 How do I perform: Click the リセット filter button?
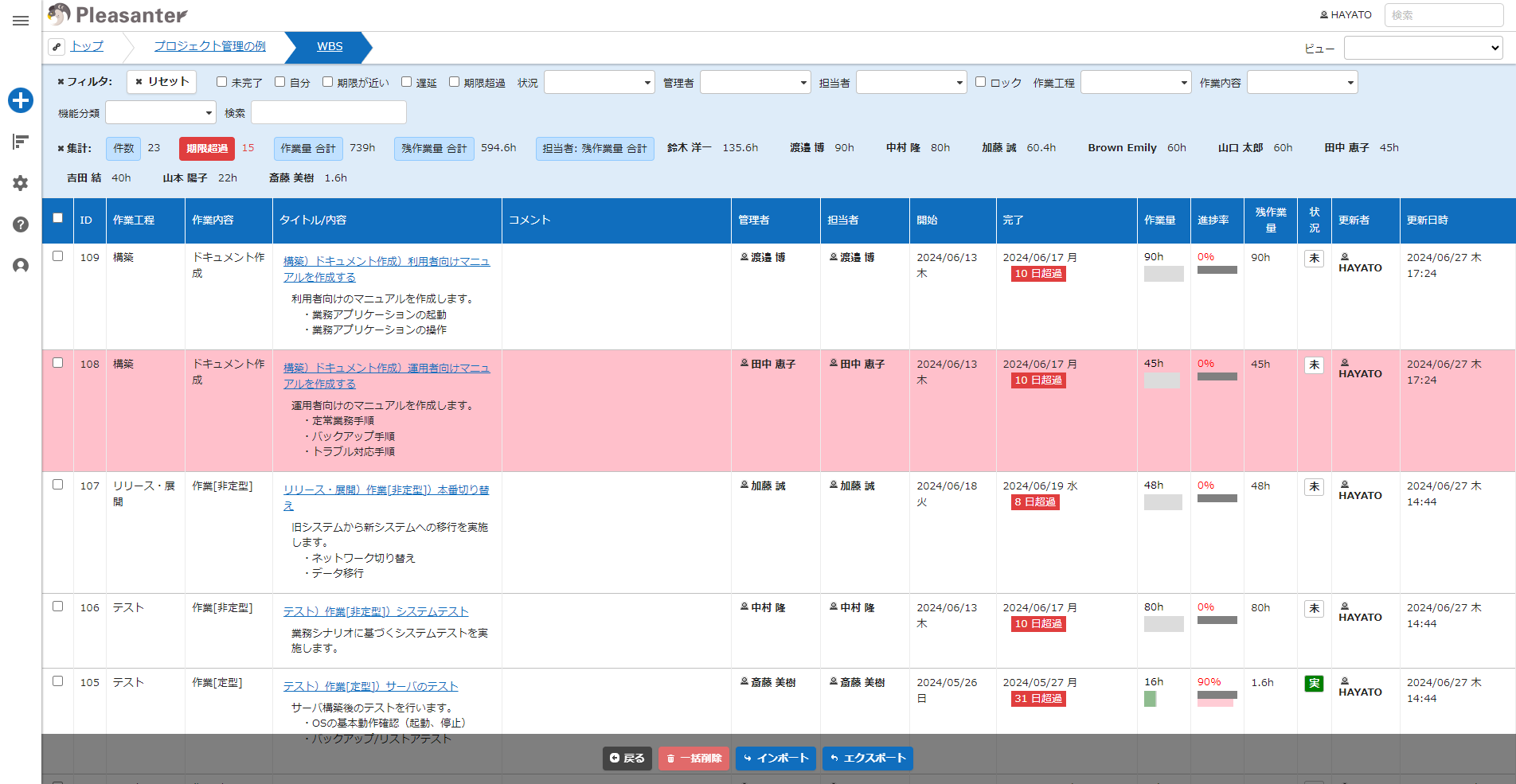162,82
